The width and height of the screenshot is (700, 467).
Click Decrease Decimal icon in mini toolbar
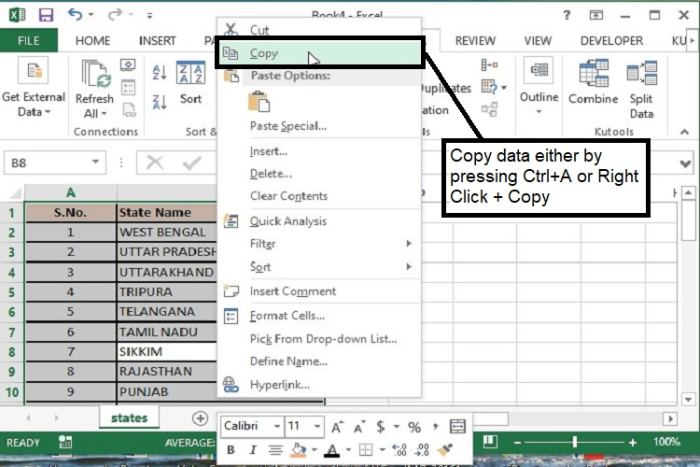coord(422,450)
